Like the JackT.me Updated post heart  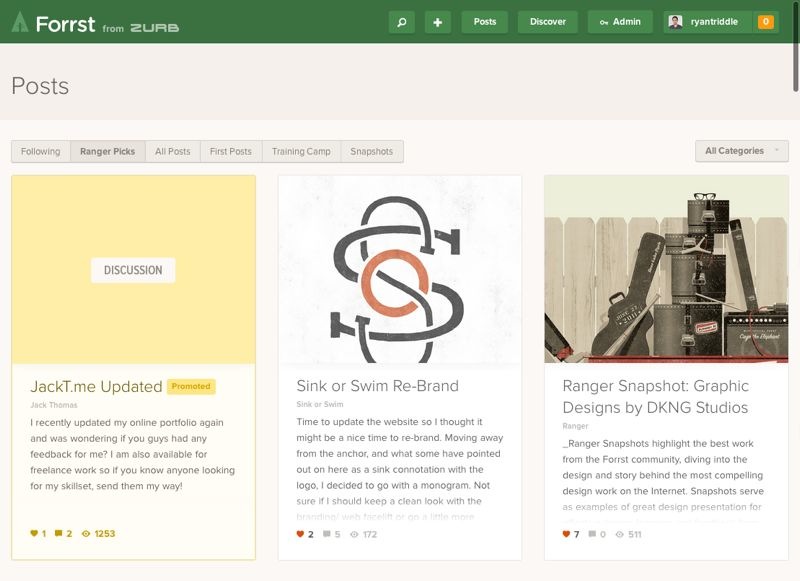click(x=34, y=534)
